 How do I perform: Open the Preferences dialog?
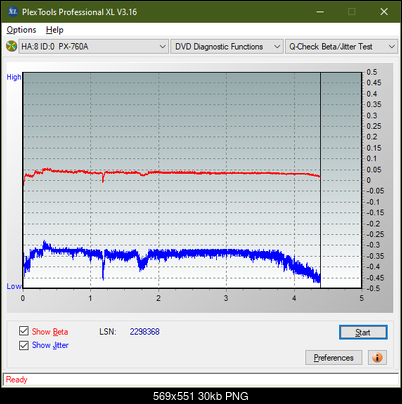(333, 358)
